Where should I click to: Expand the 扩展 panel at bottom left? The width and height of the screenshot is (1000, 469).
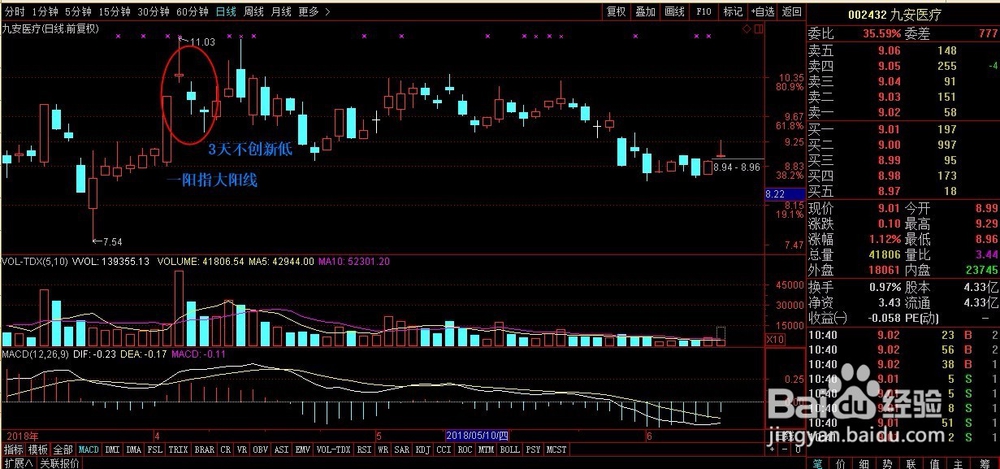17,463
